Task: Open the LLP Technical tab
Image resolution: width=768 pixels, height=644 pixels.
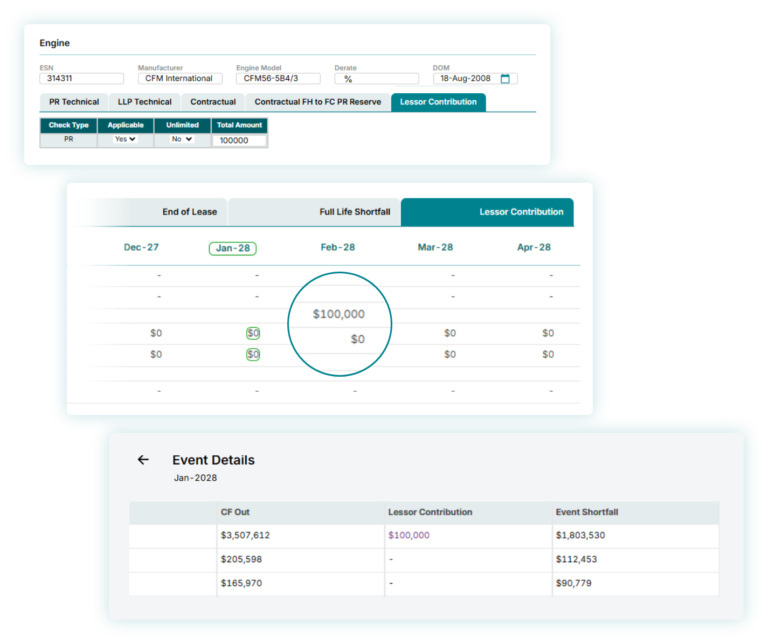Action: [144, 102]
